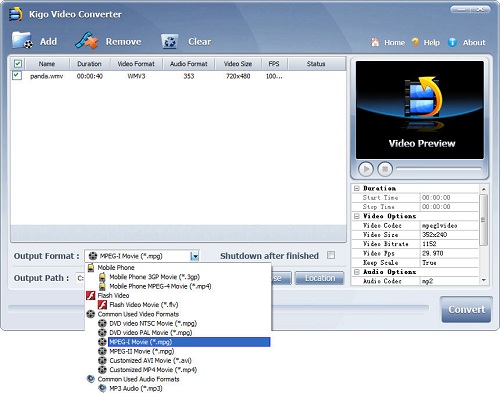The image size is (500, 393).
Task: Click the Remove item icon
Action: 86,41
